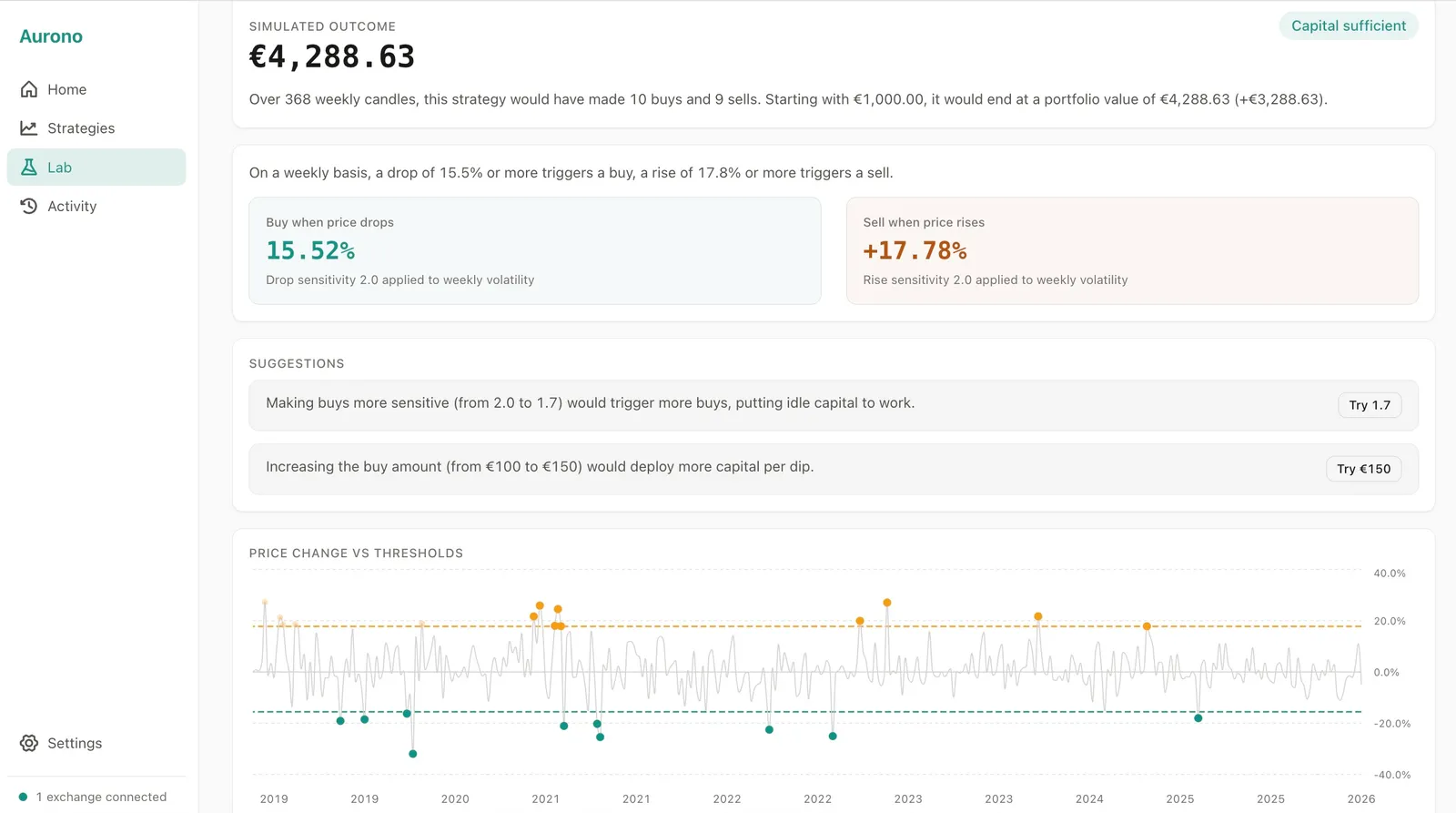Open the Strategies menu item

click(x=81, y=128)
